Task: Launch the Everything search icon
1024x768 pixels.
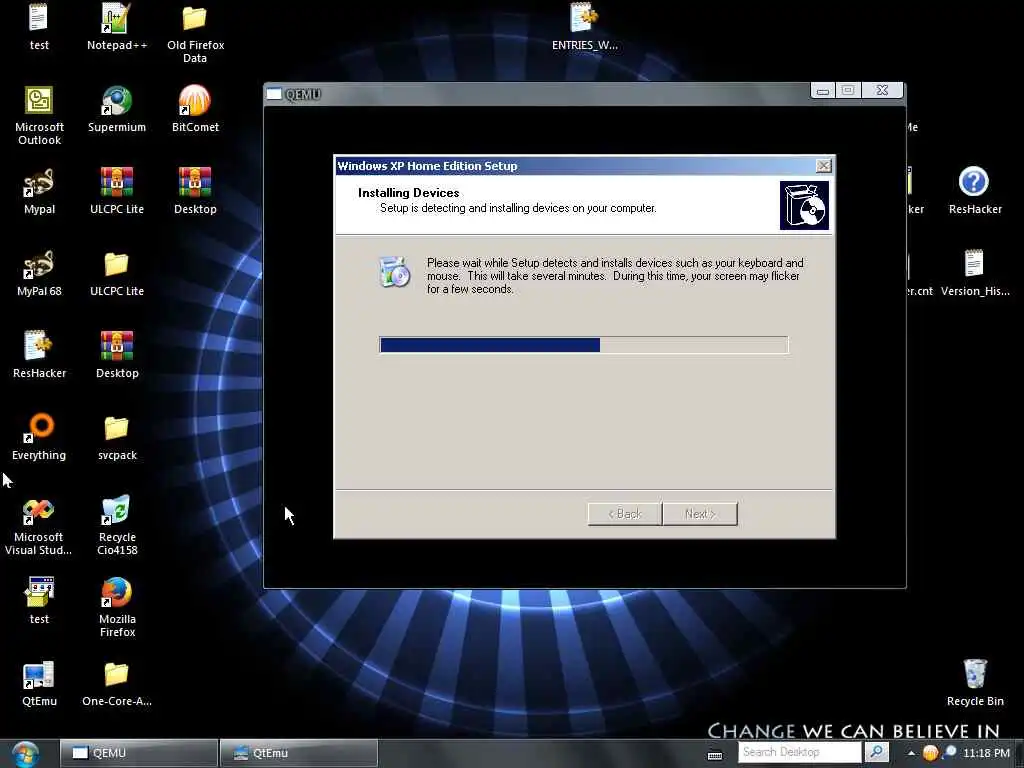Action: point(39,428)
